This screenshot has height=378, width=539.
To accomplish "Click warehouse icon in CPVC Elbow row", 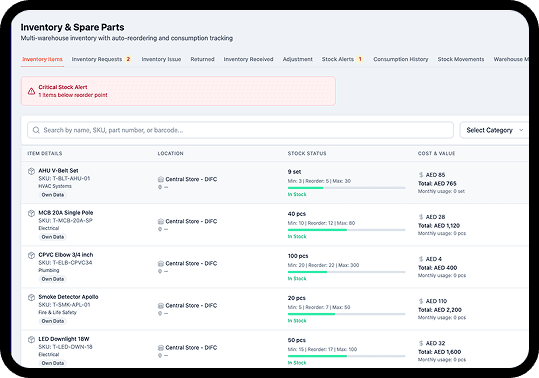I will tap(161, 264).
